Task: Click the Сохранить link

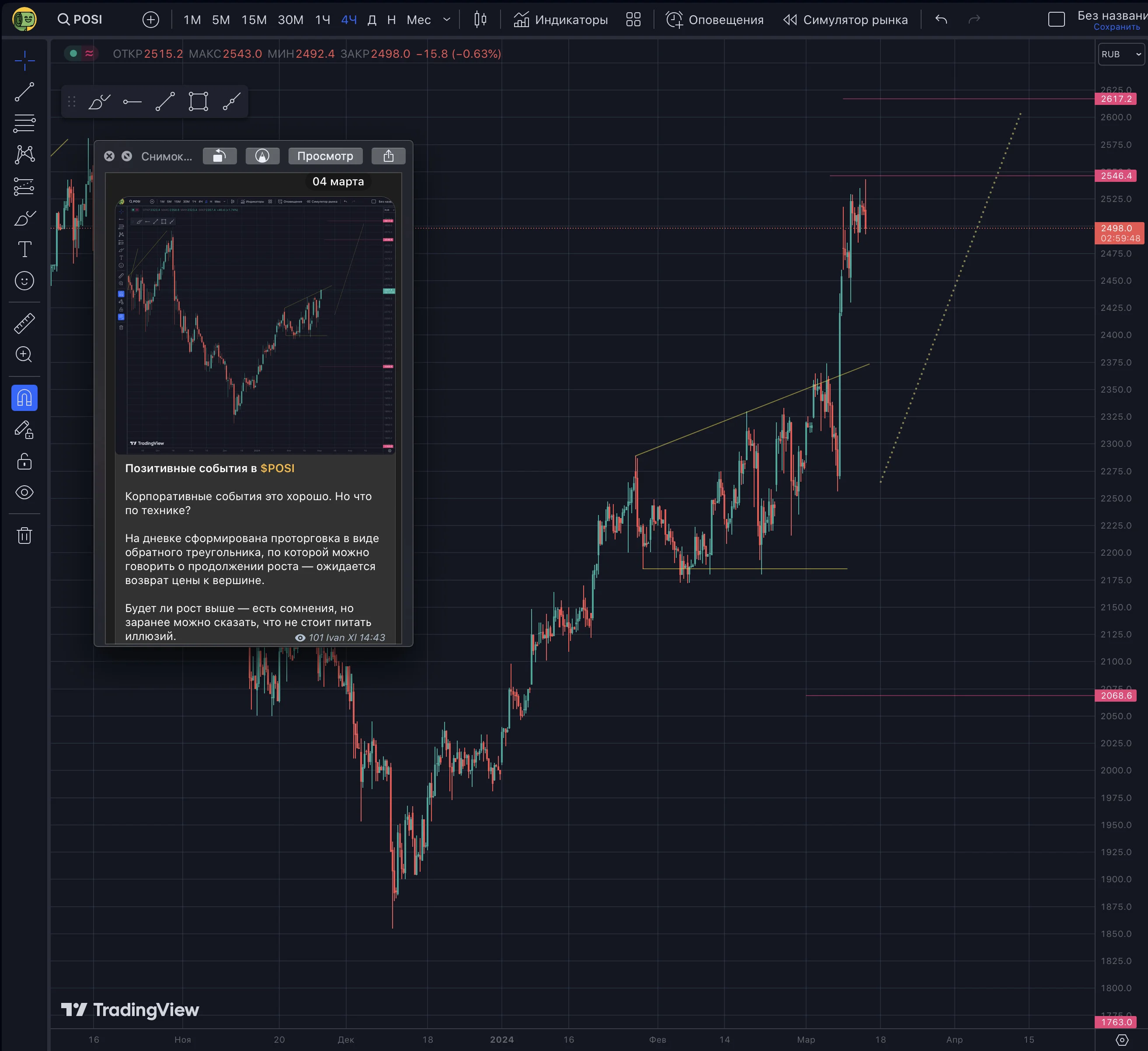Action: pos(1117,27)
